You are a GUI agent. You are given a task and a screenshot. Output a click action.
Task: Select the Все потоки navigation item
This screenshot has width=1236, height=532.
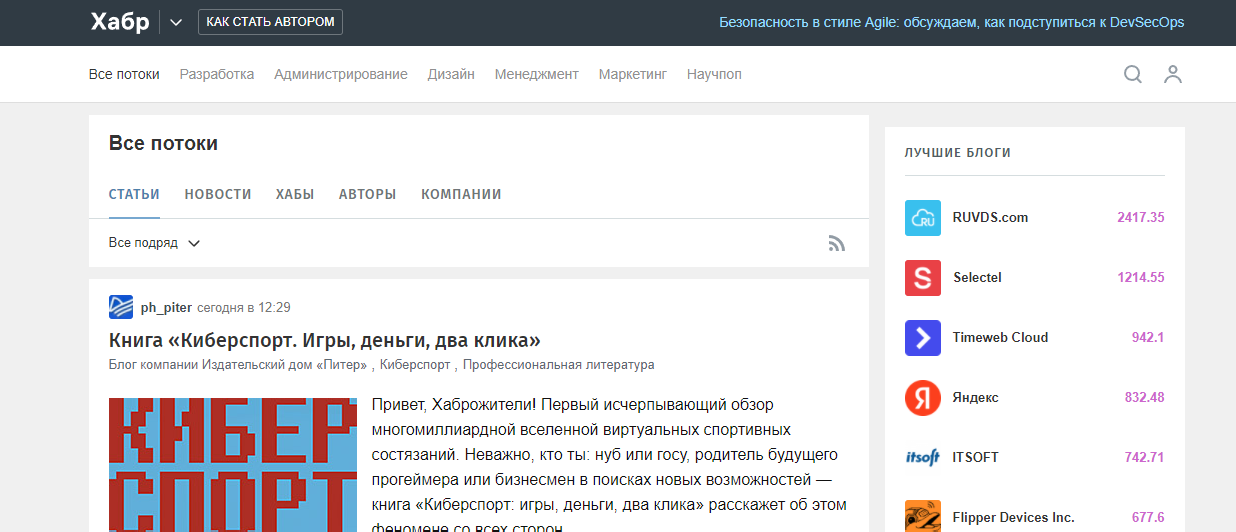point(124,74)
